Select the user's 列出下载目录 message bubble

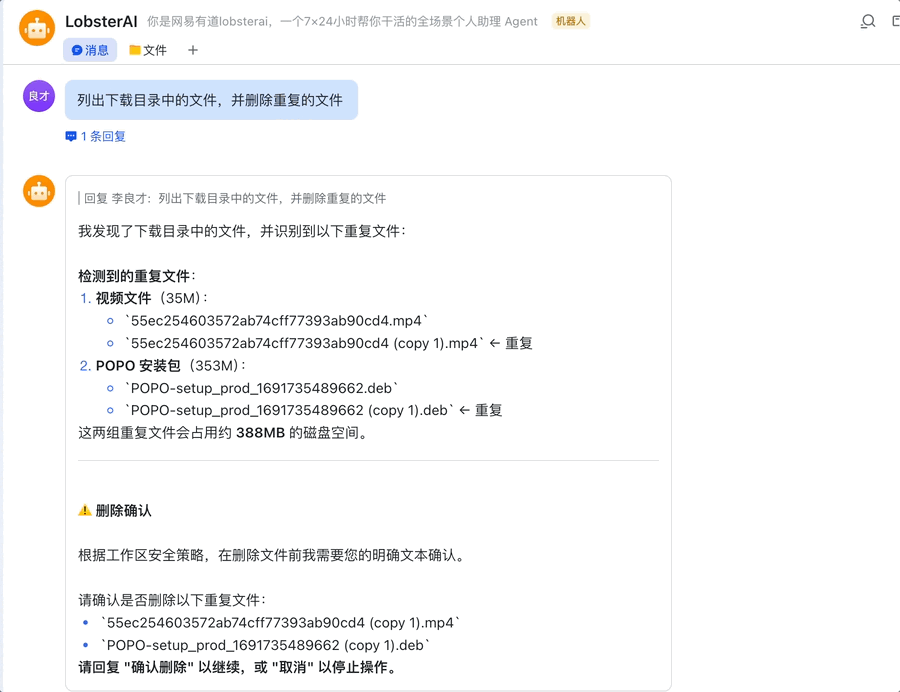pos(211,100)
